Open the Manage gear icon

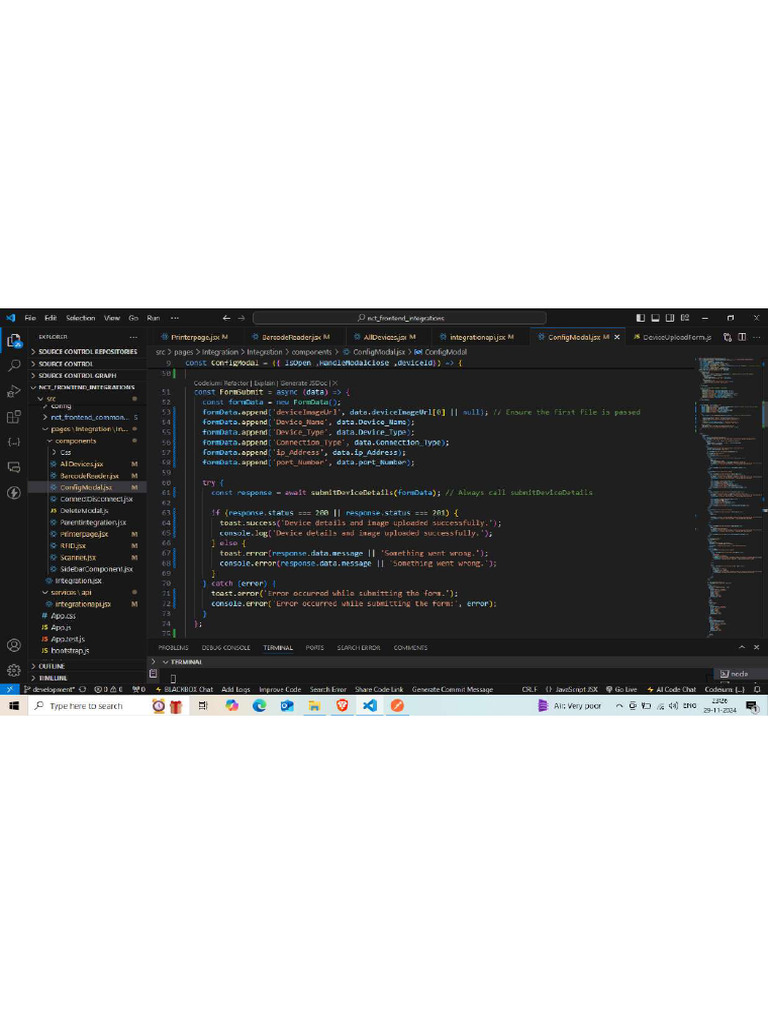14,670
